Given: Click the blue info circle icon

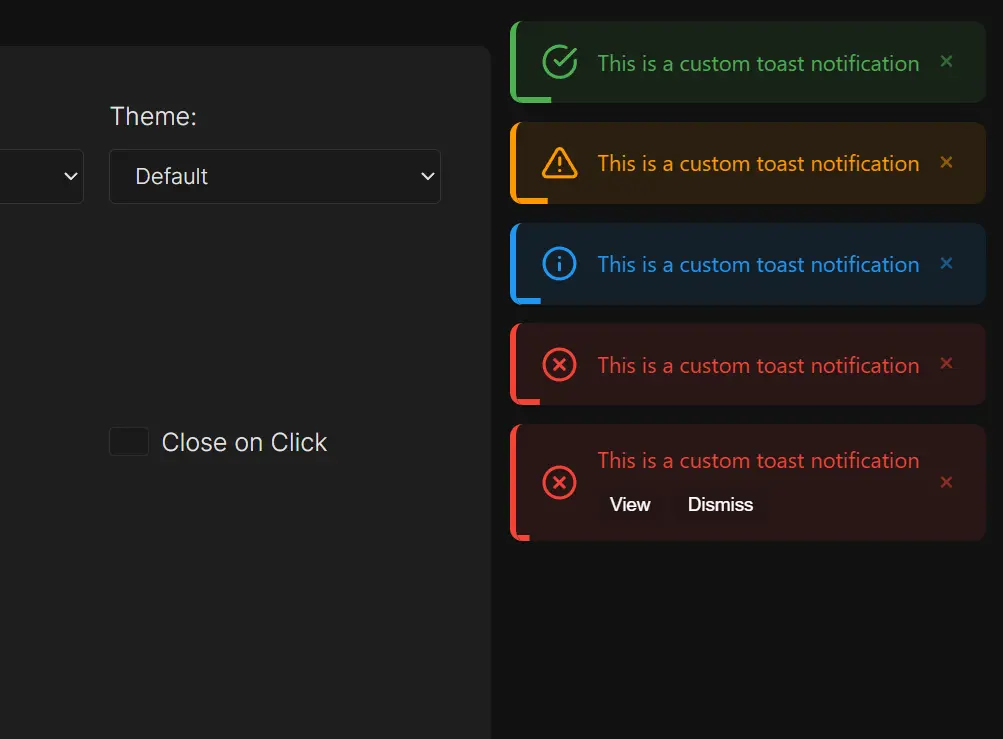Looking at the screenshot, I should (x=559, y=264).
